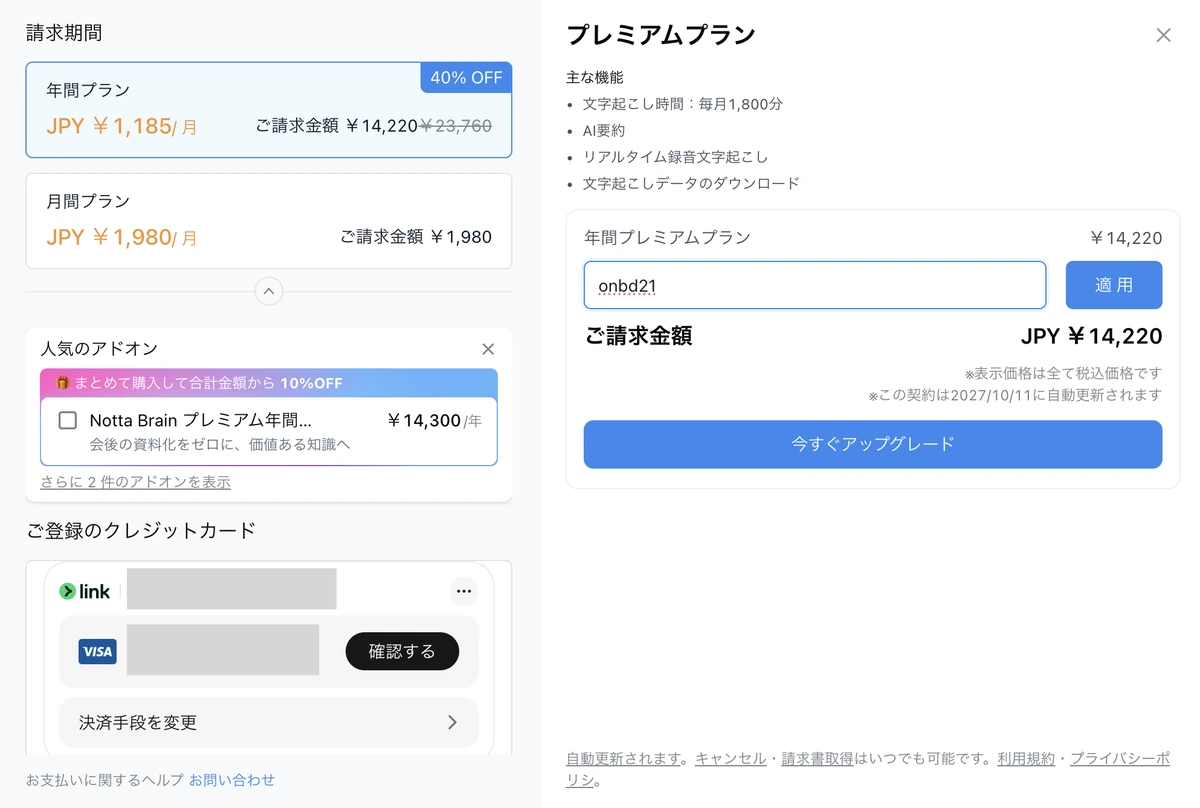Click the VISA card logo

pyautogui.click(x=97, y=651)
